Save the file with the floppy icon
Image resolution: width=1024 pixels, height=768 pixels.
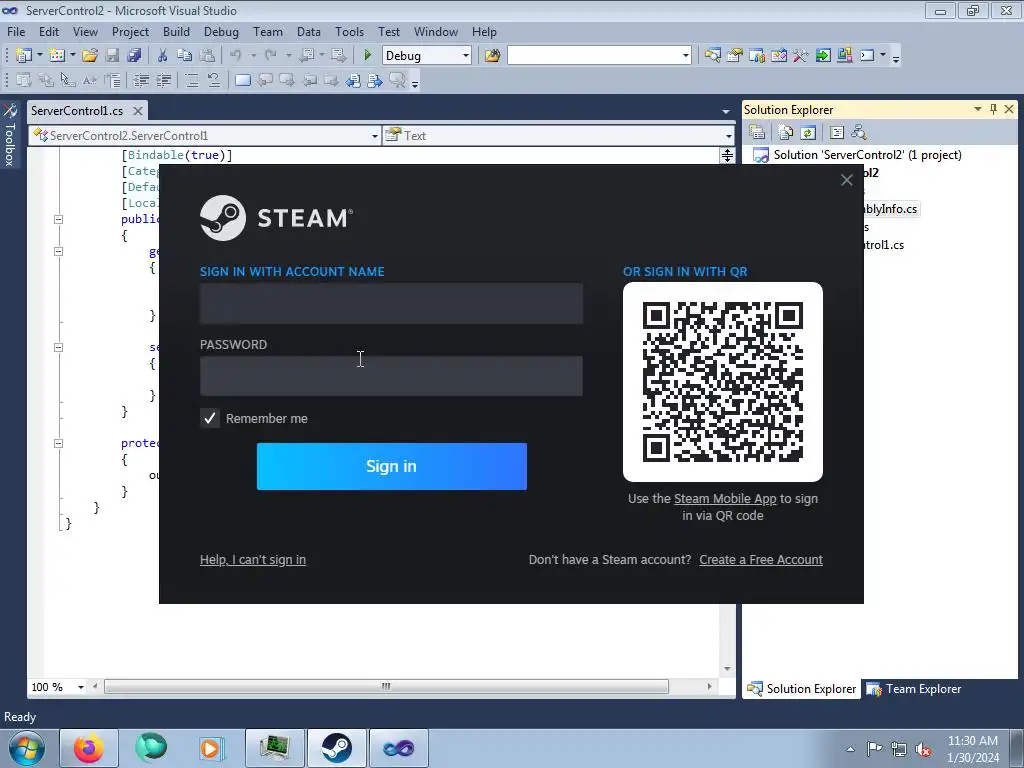112,56
